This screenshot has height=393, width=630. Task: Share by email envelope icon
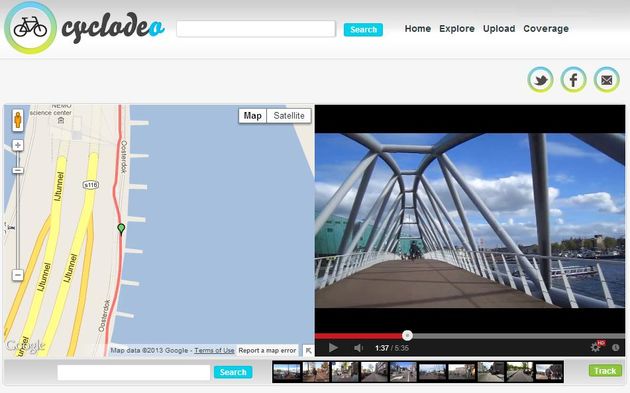tap(607, 80)
